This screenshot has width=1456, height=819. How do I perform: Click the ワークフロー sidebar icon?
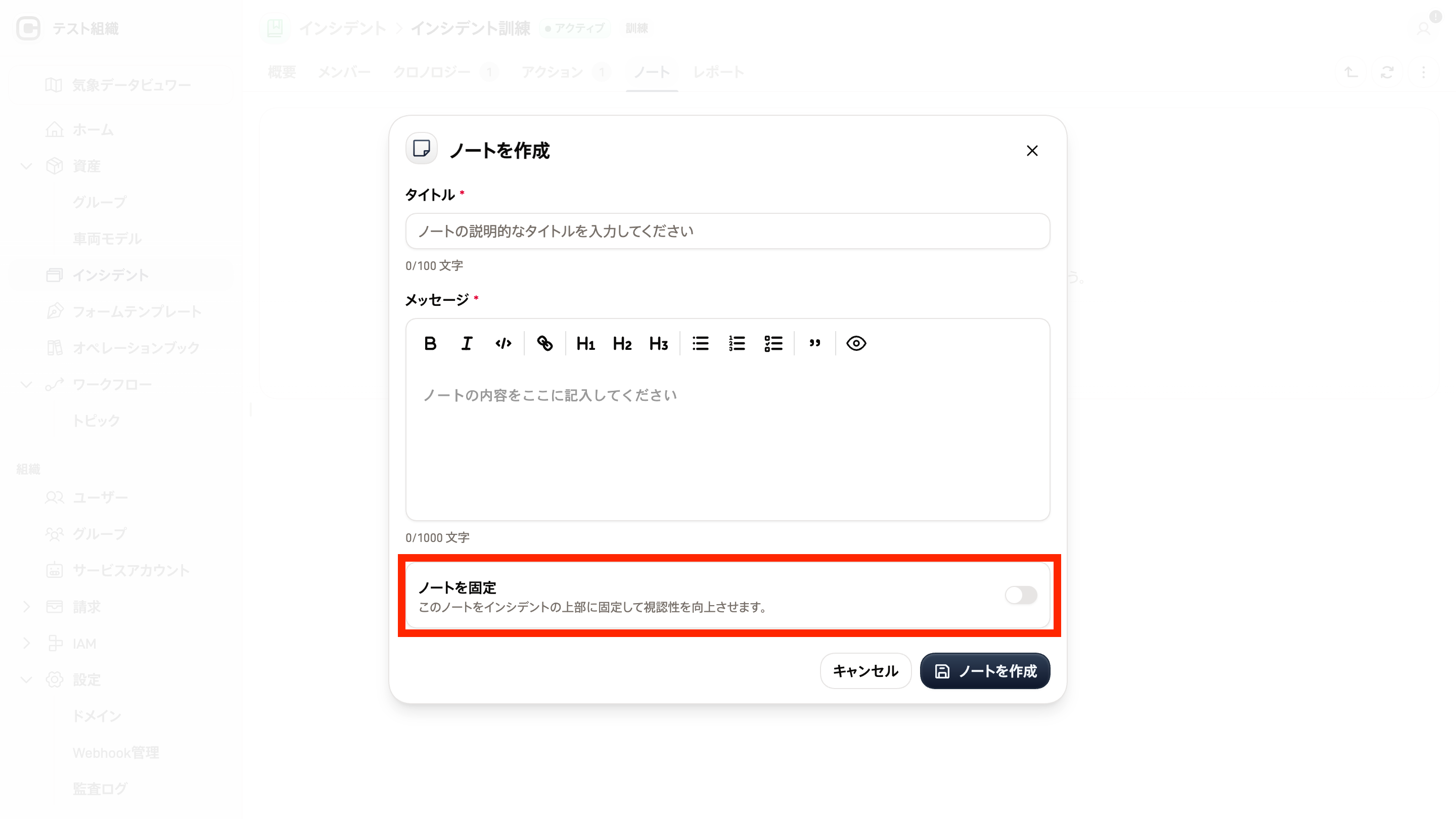[x=54, y=385]
